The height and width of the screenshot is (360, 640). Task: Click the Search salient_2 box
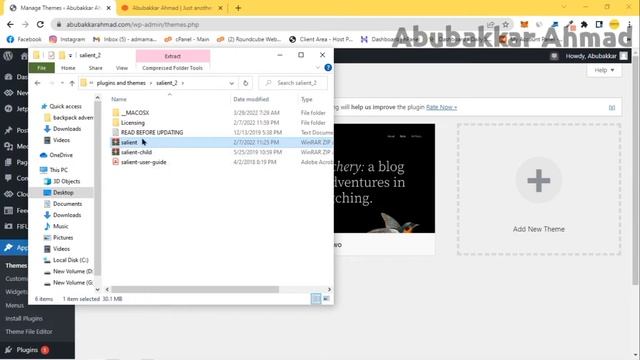(293, 83)
